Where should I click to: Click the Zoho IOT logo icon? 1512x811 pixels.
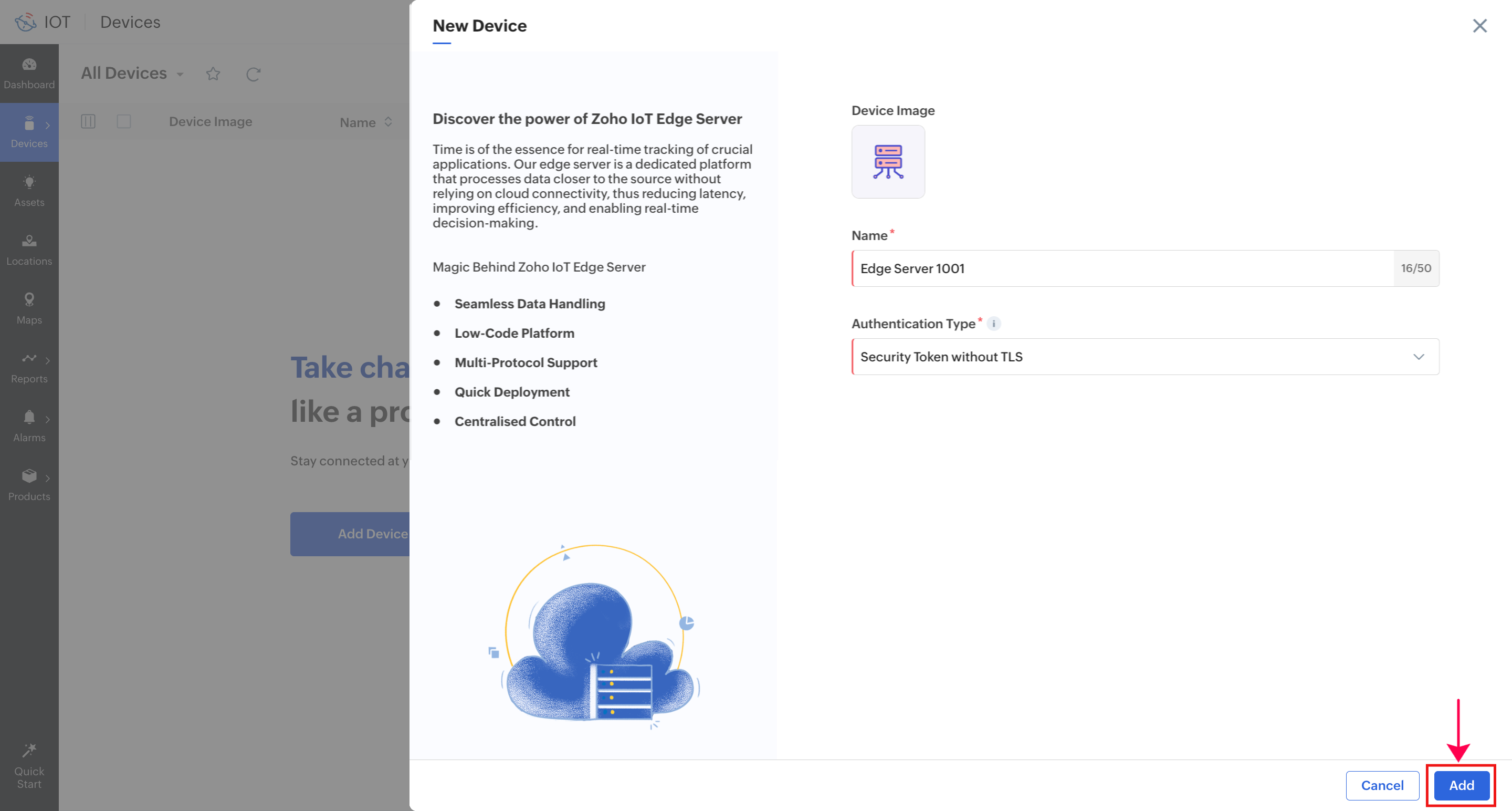[25, 22]
